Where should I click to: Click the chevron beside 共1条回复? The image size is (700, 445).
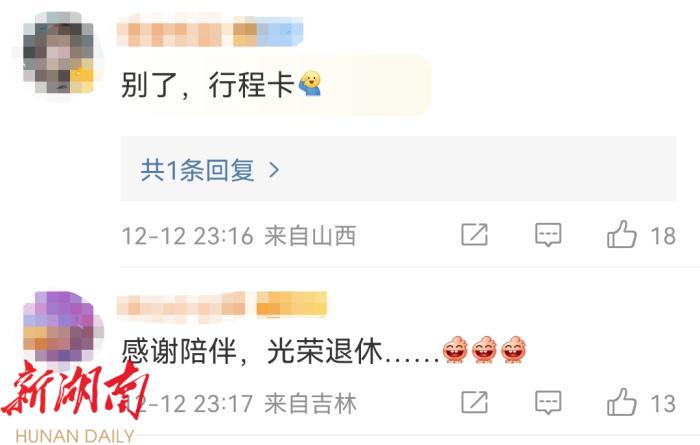click(274, 170)
